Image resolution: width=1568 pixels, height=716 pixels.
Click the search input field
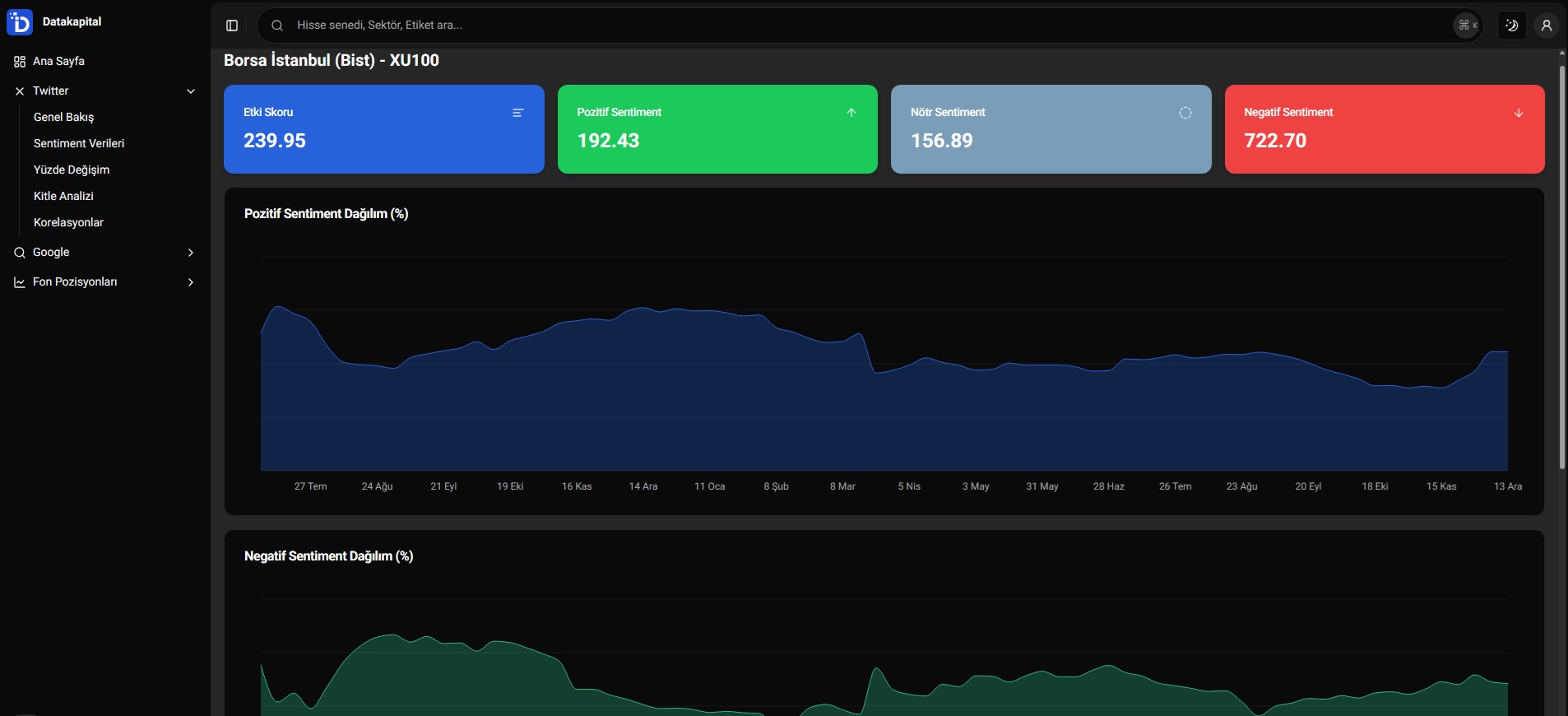point(823,26)
